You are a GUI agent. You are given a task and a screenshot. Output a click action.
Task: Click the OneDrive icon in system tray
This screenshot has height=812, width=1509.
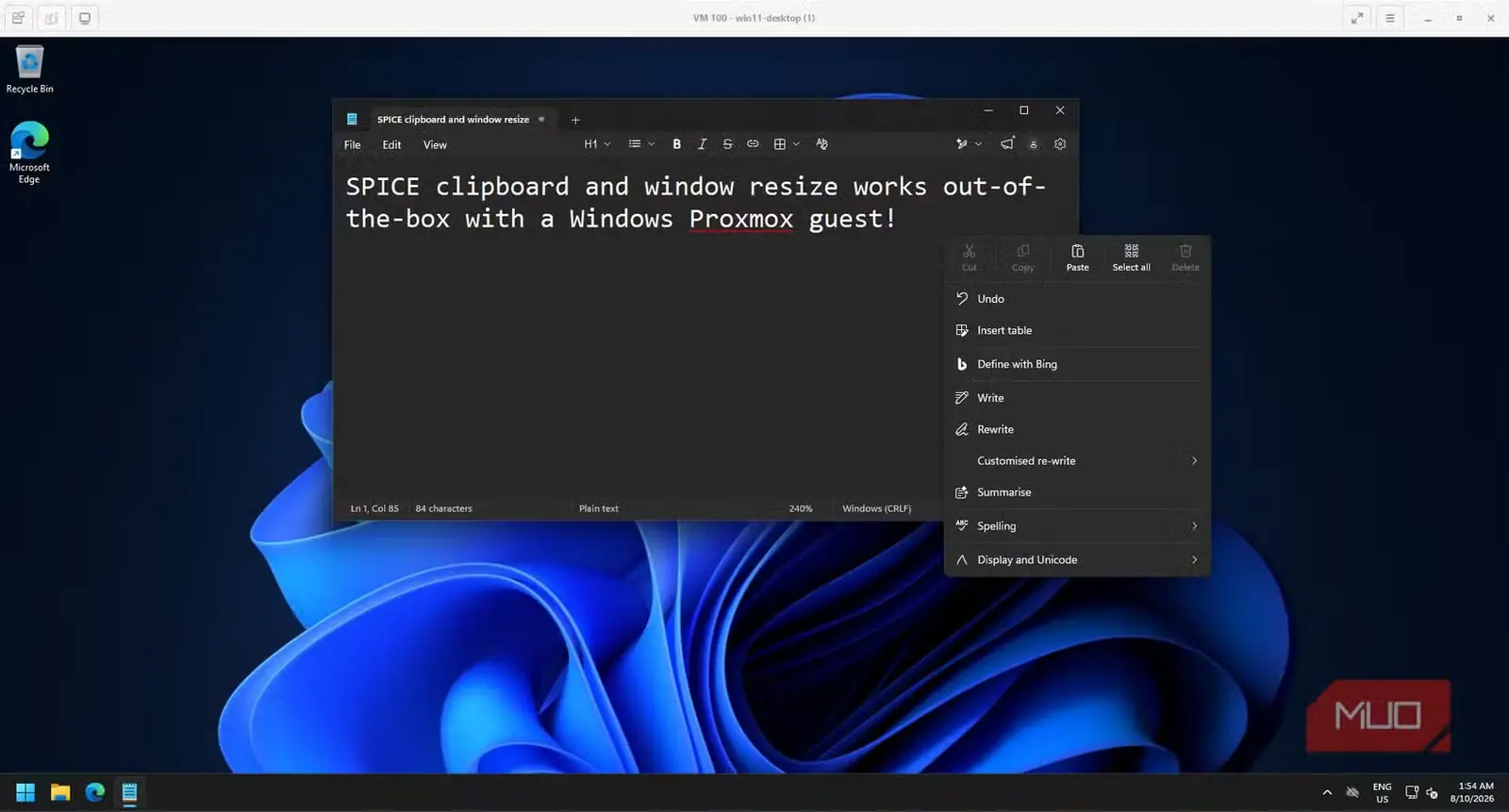pyautogui.click(x=1352, y=792)
